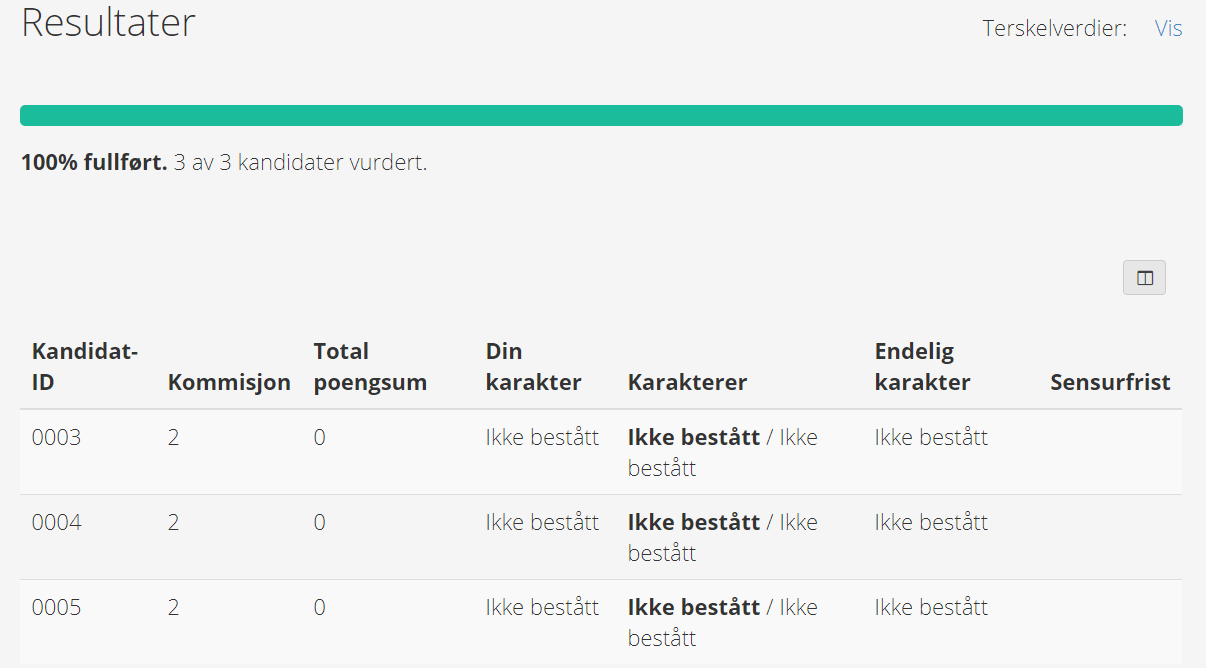Sort by Karakterer column header
Viewport: 1206px width, 668px height.
click(x=687, y=382)
